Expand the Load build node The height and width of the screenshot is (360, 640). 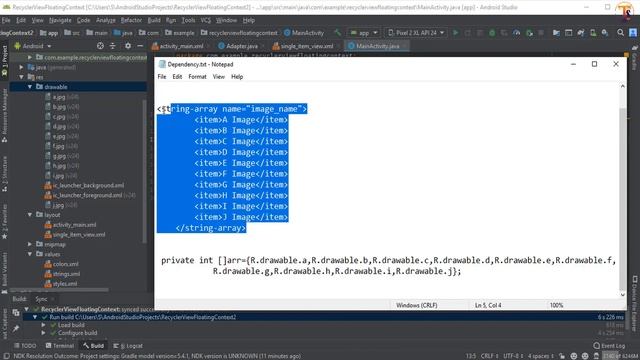pos(43,325)
